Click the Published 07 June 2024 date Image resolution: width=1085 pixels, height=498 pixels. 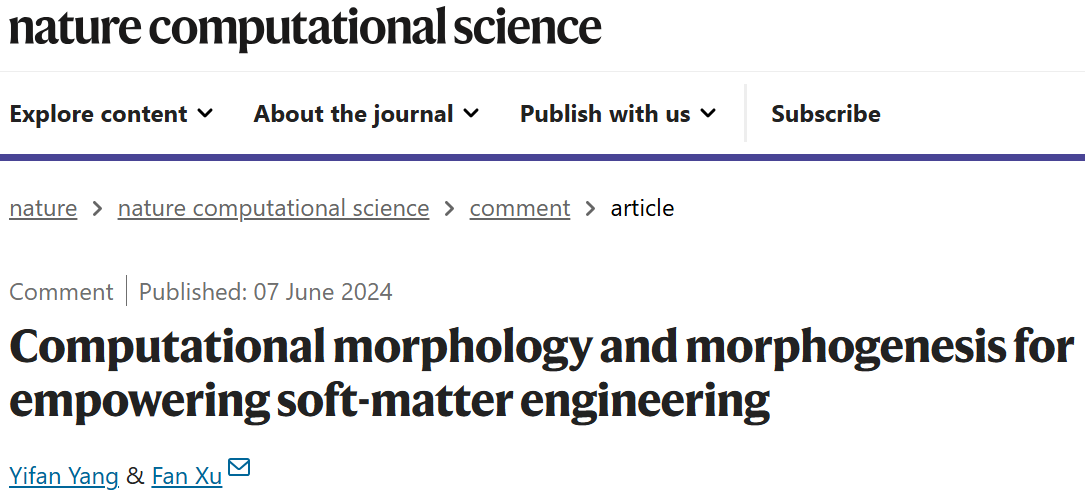[265, 292]
